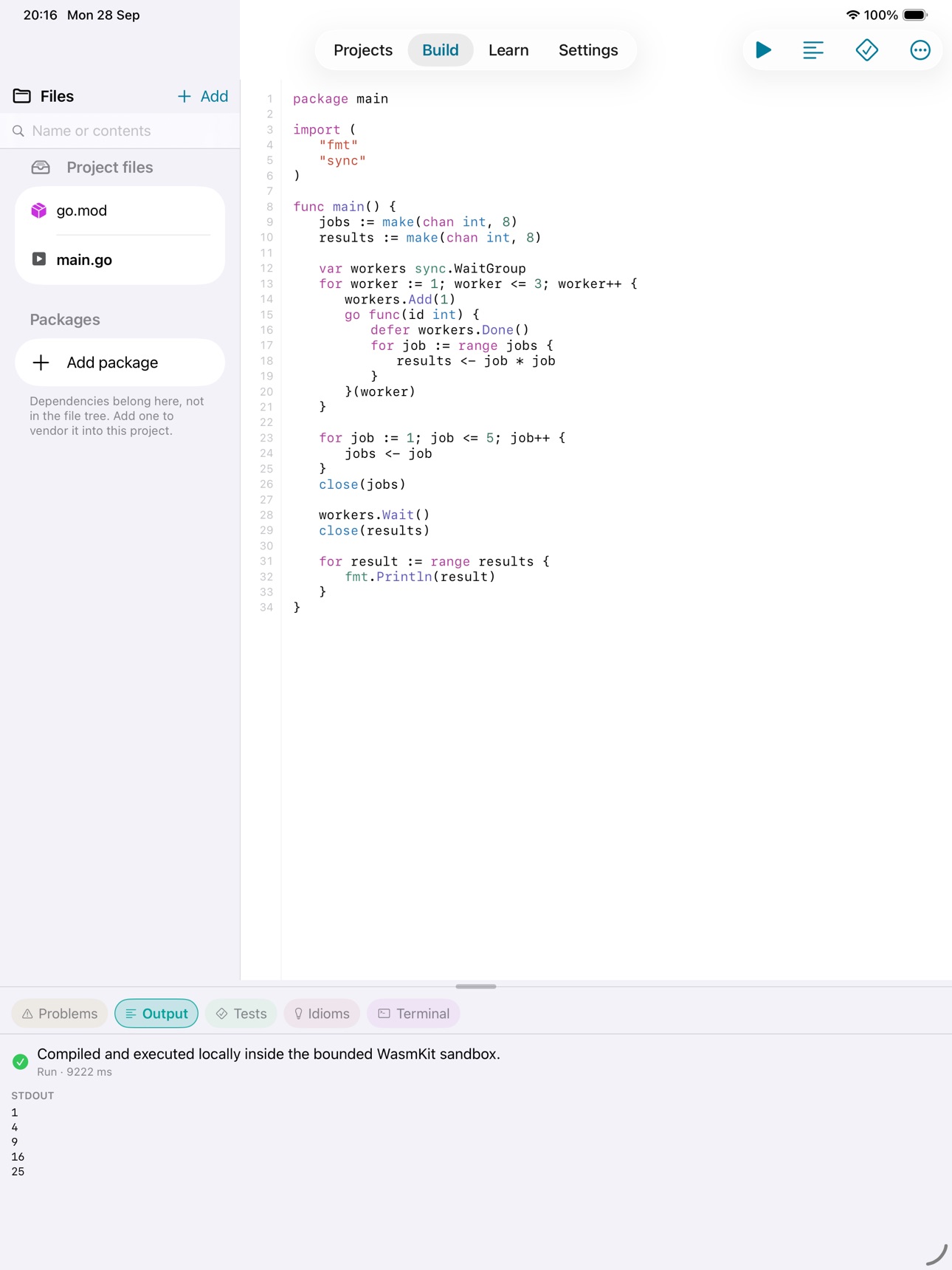This screenshot has width=952, height=1270.
Task: Tap line number 34 in gutter
Action: click(x=266, y=608)
